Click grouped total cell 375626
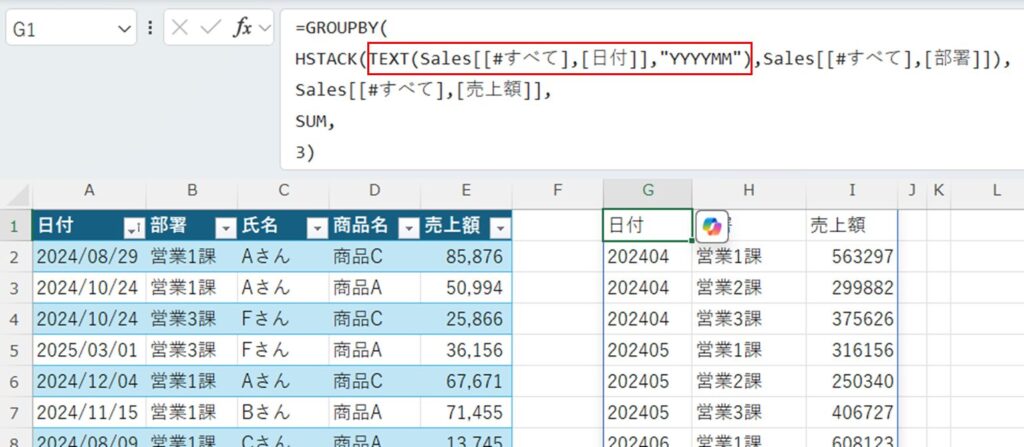 pos(852,319)
